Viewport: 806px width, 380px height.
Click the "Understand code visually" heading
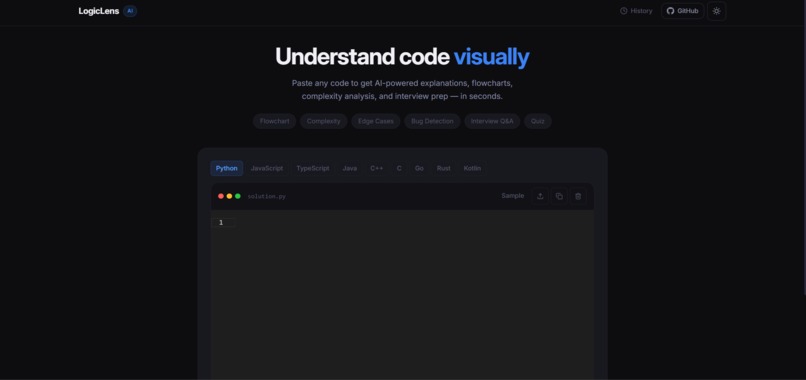402,57
